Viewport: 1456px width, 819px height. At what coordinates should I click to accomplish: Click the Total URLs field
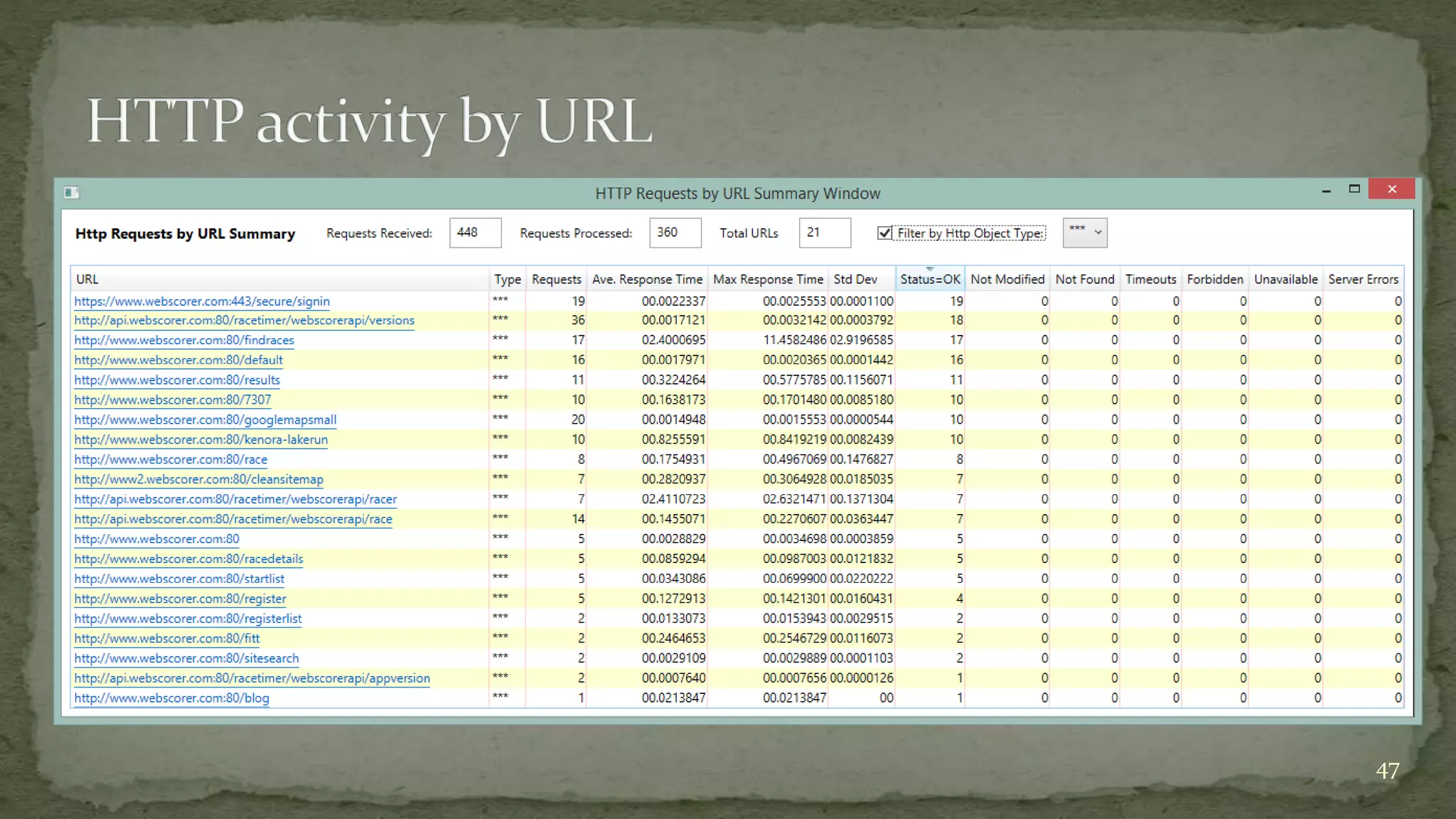tap(824, 232)
